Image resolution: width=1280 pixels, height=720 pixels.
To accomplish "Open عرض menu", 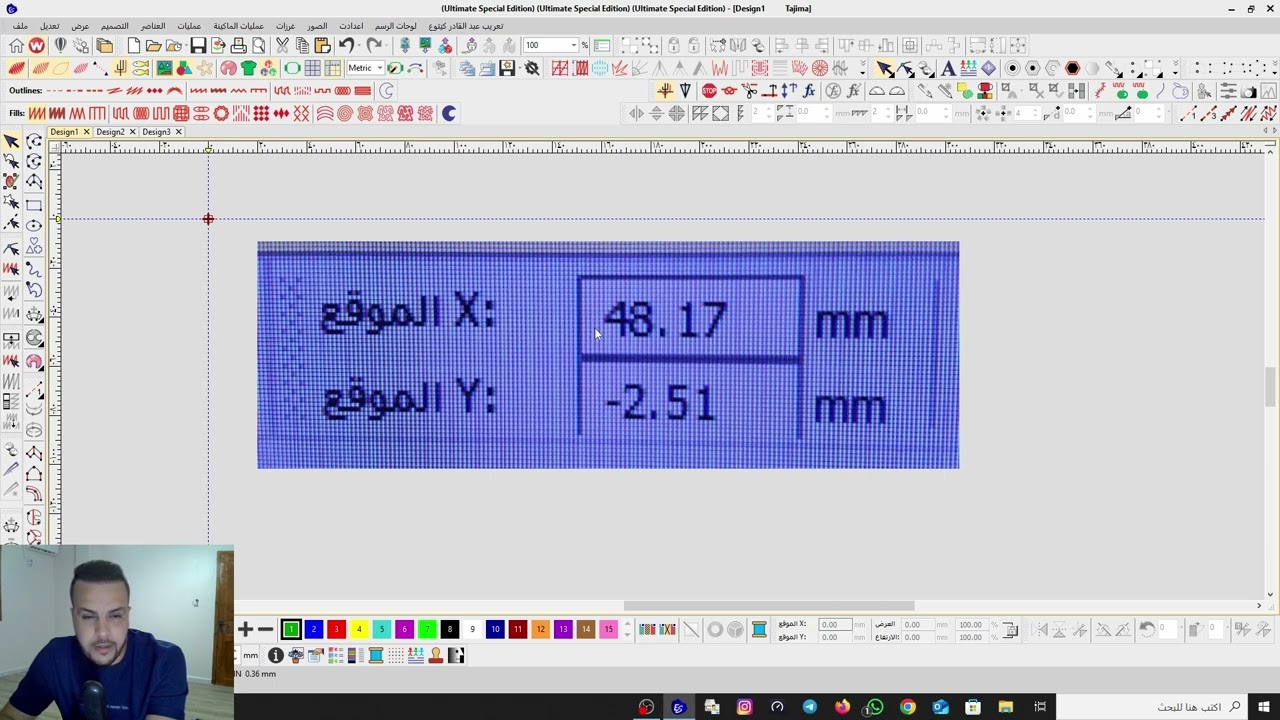I will [80, 25].
